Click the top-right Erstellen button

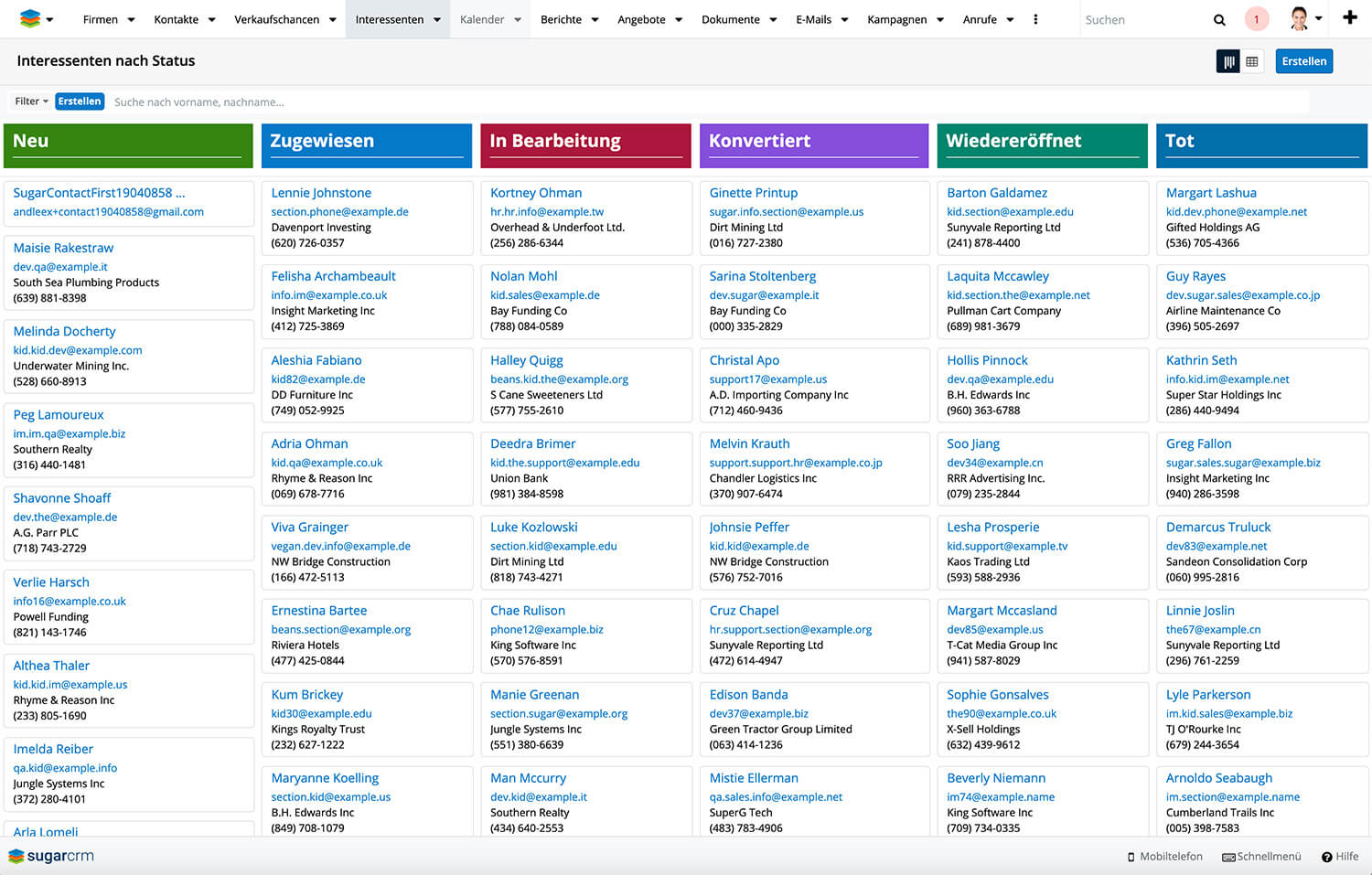[1303, 61]
